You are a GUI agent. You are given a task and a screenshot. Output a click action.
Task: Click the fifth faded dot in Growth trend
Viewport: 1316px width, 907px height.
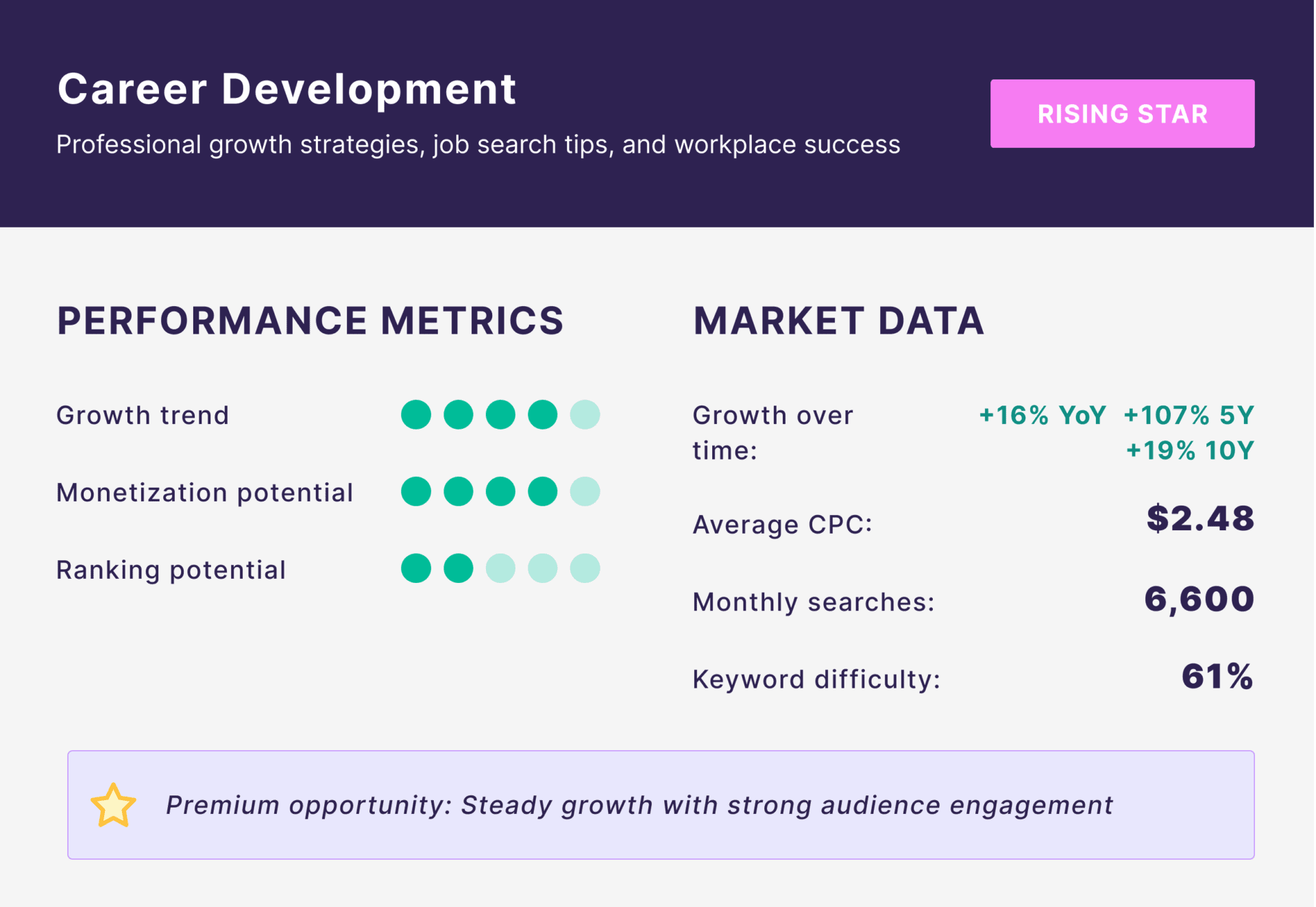[x=585, y=415]
